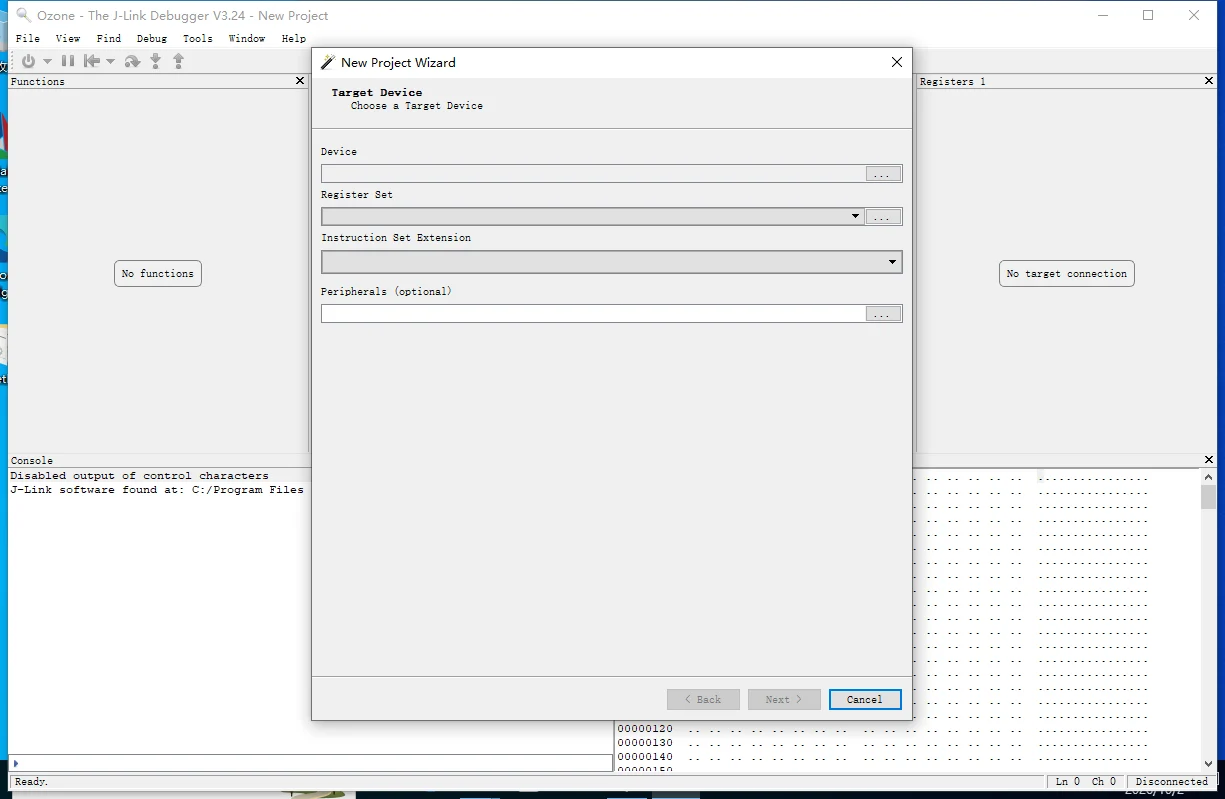This screenshot has height=799, width=1225.
Task: Close the New Project Wizard dialog
Action: pyautogui.click(x=897, y=62)
